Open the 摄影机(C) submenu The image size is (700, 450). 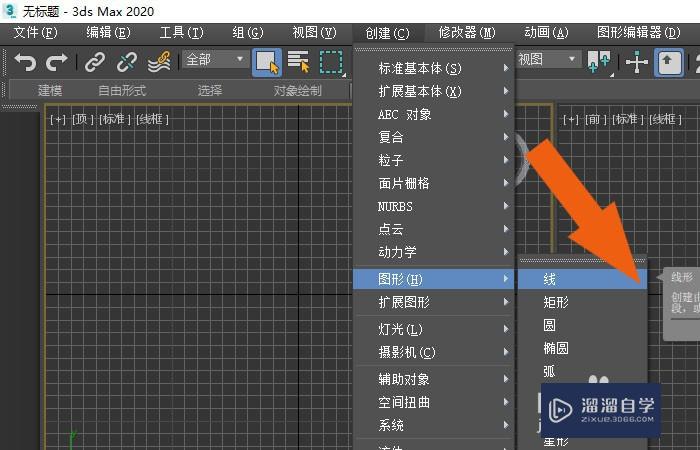pyautogui.click(x=433, y=352)
